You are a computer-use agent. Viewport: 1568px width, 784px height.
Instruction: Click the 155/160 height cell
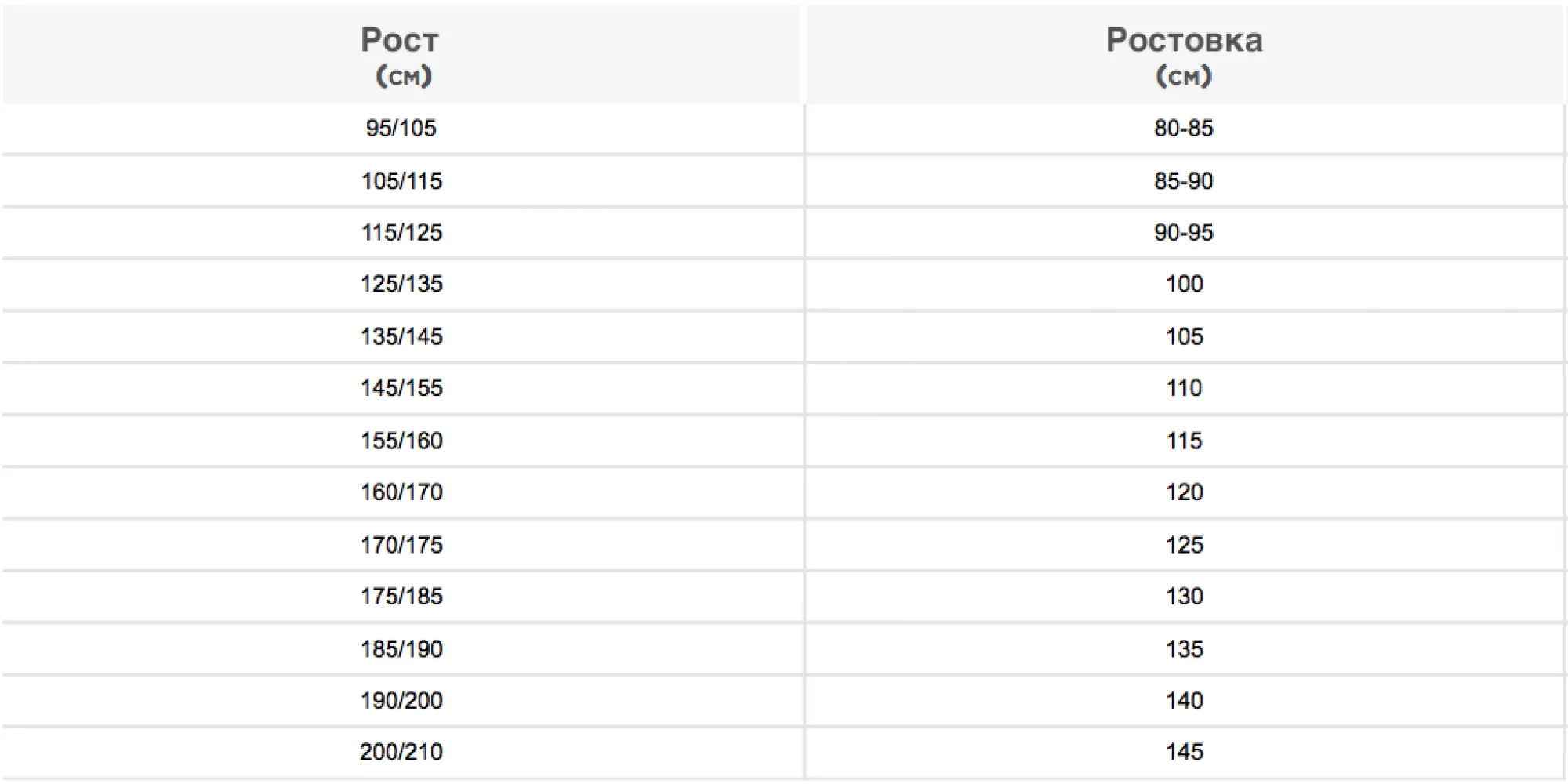[x=401, y=441]
